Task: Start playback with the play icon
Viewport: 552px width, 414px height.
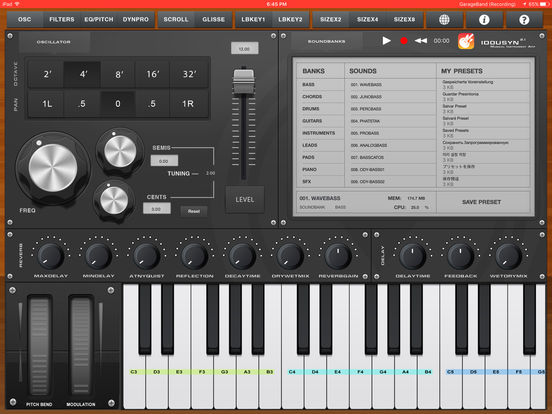Action: [x=386, y=41]
